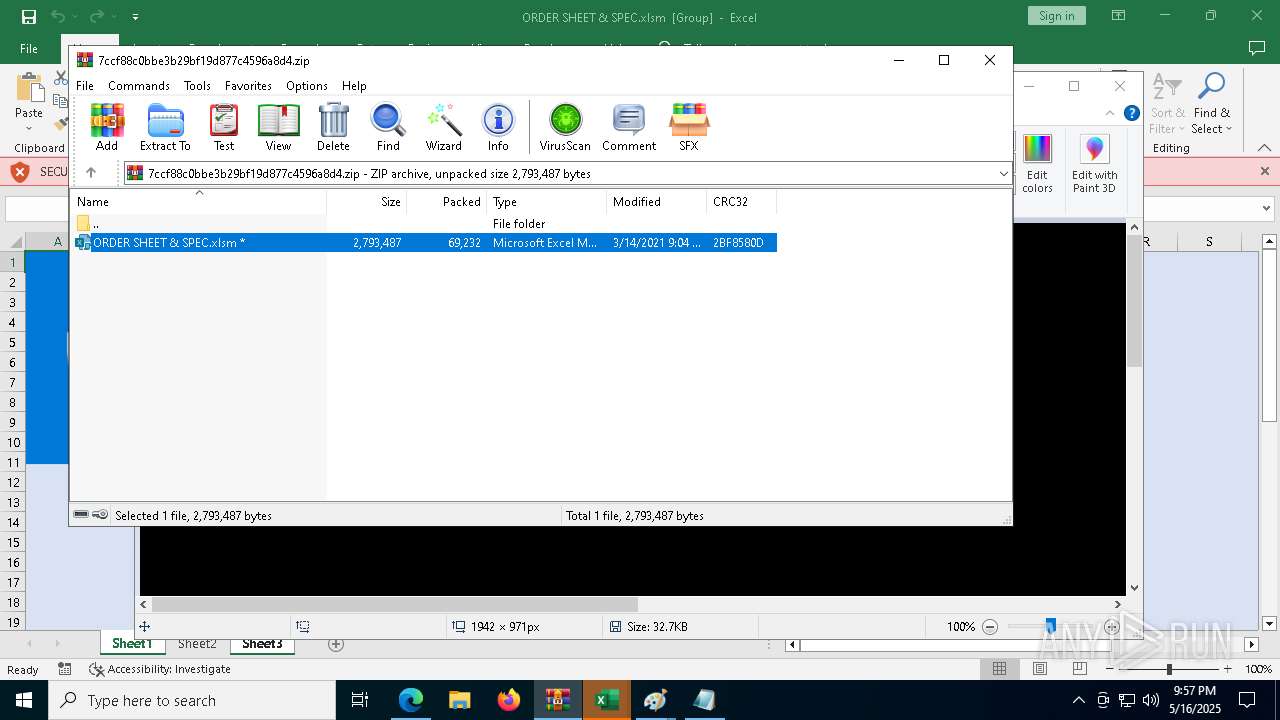The width and height of the screenshot is (1280, 720).
Task: Close the Excel security warning bar
Action: coord(1265,172)
